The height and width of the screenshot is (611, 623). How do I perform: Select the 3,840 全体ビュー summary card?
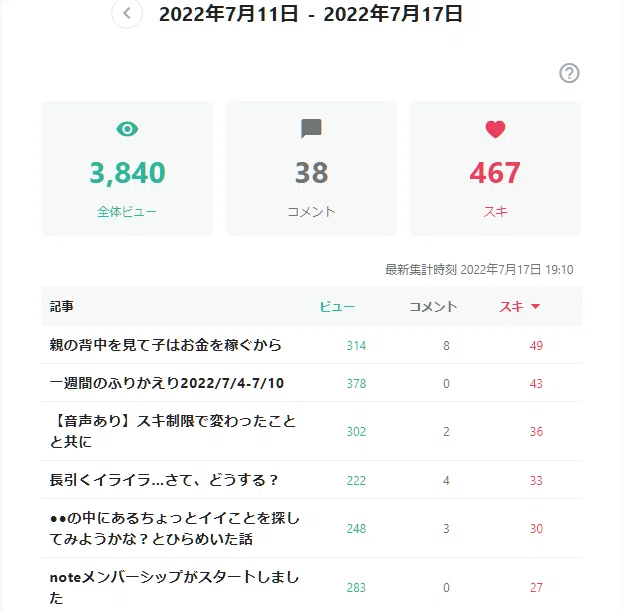click(x=128, y=168)
